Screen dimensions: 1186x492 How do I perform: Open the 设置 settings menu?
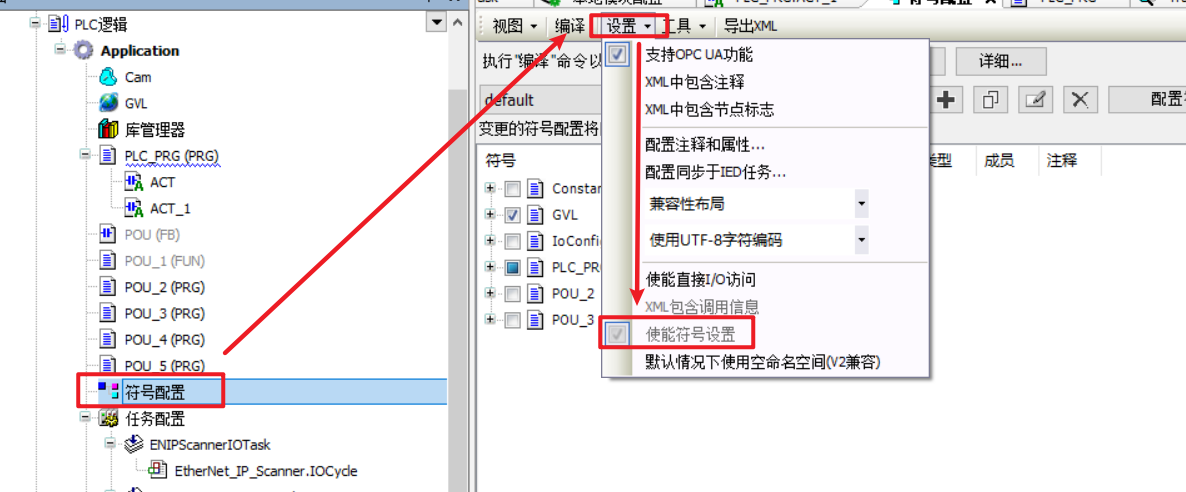tap(629, 26)
